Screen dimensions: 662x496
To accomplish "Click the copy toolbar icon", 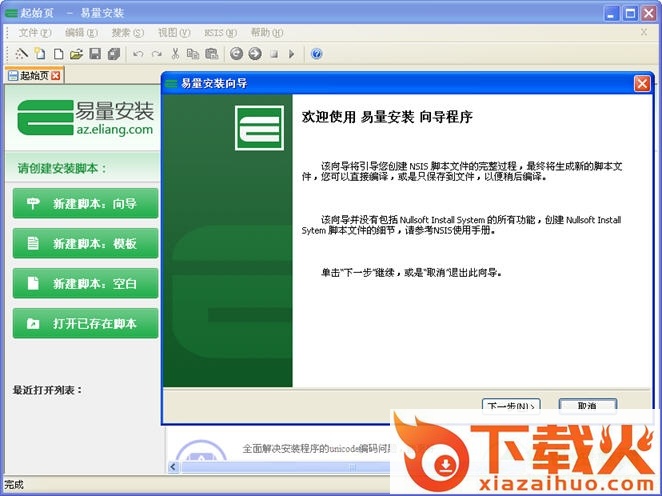I will pyautogui.click(x=193, y=54).
